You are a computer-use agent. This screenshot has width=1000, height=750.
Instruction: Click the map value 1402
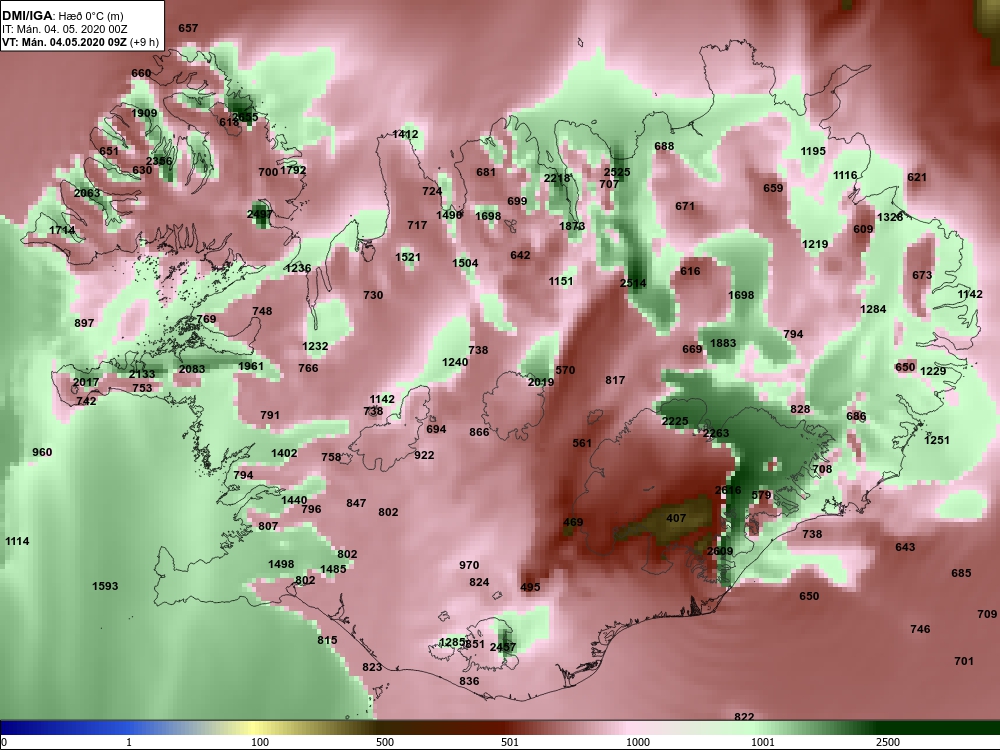coord(284,453)
